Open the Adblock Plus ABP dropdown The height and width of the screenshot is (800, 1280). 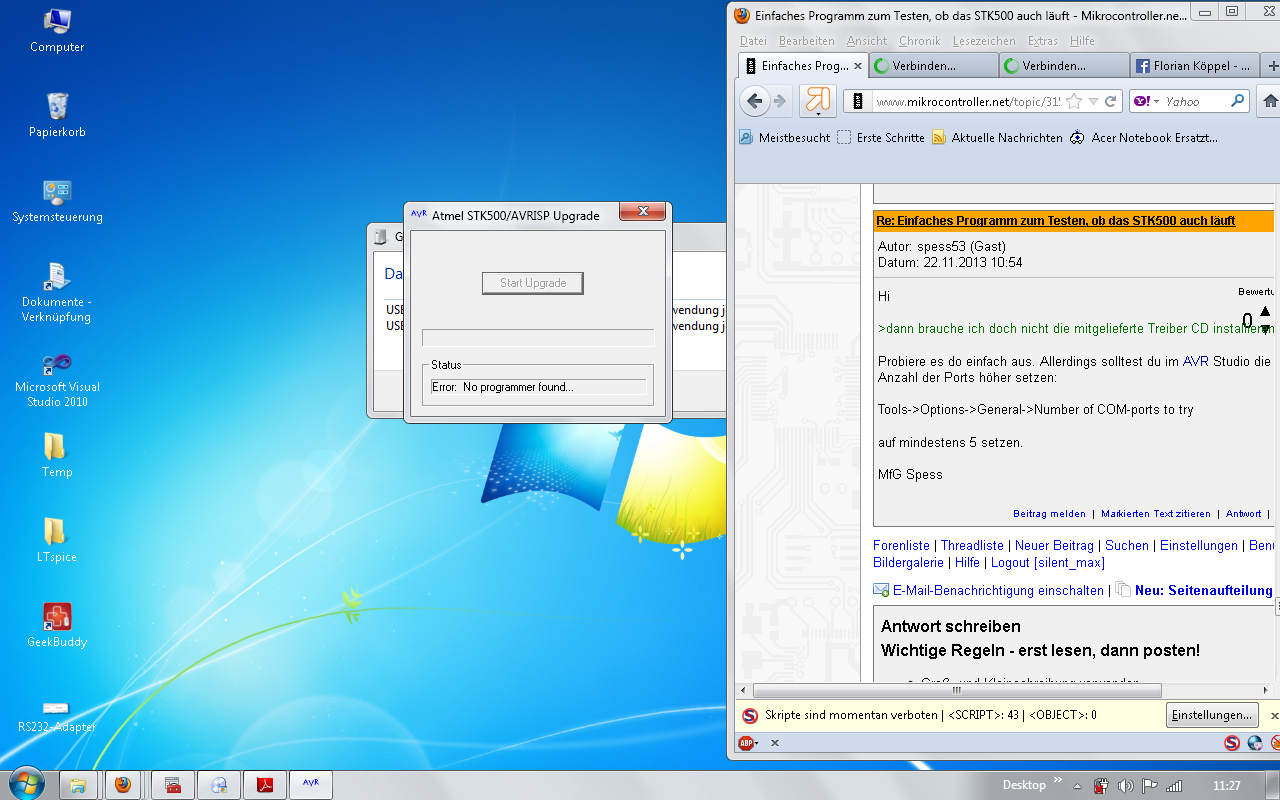748,743
